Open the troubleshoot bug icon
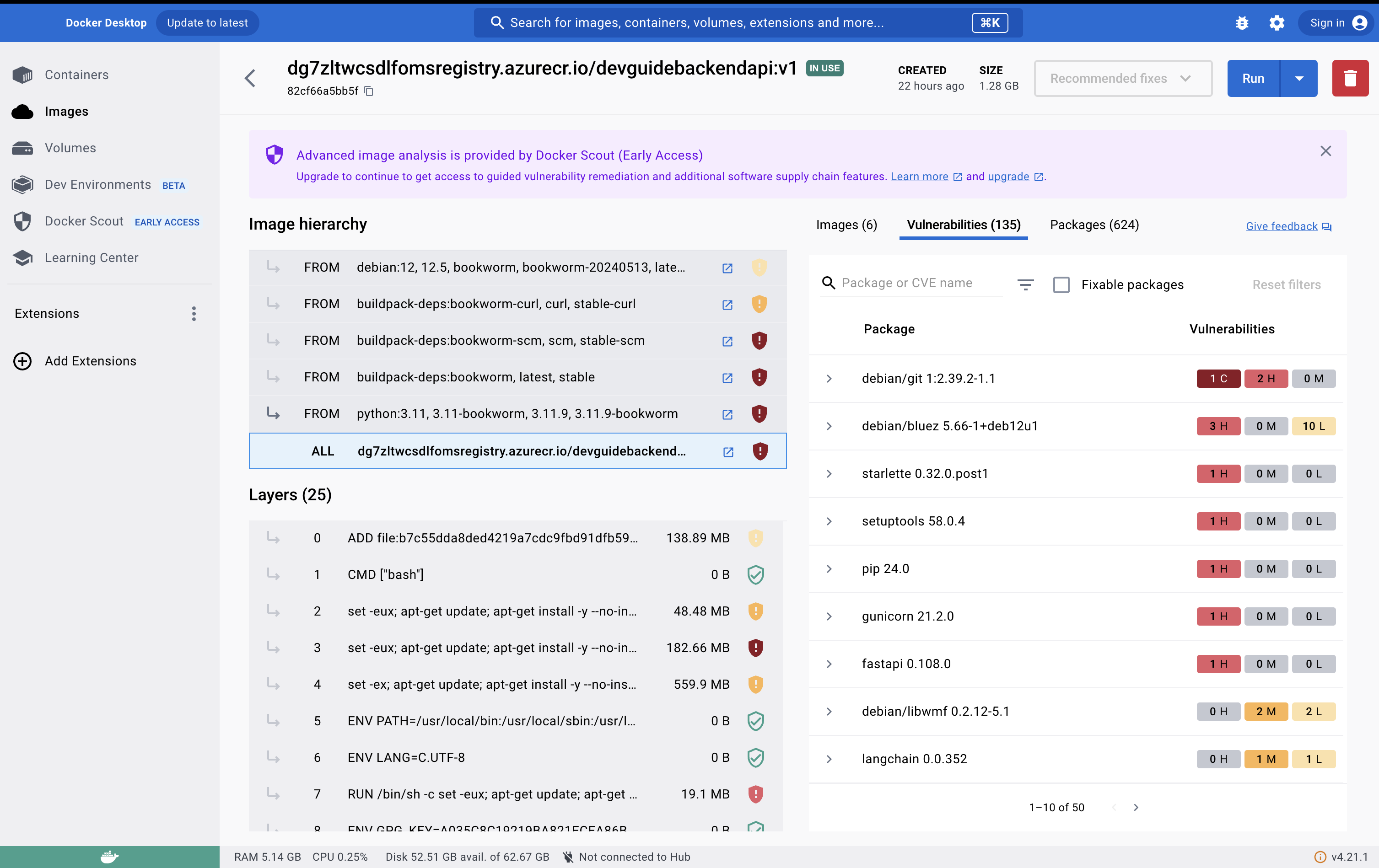 tap(1242, 23)
